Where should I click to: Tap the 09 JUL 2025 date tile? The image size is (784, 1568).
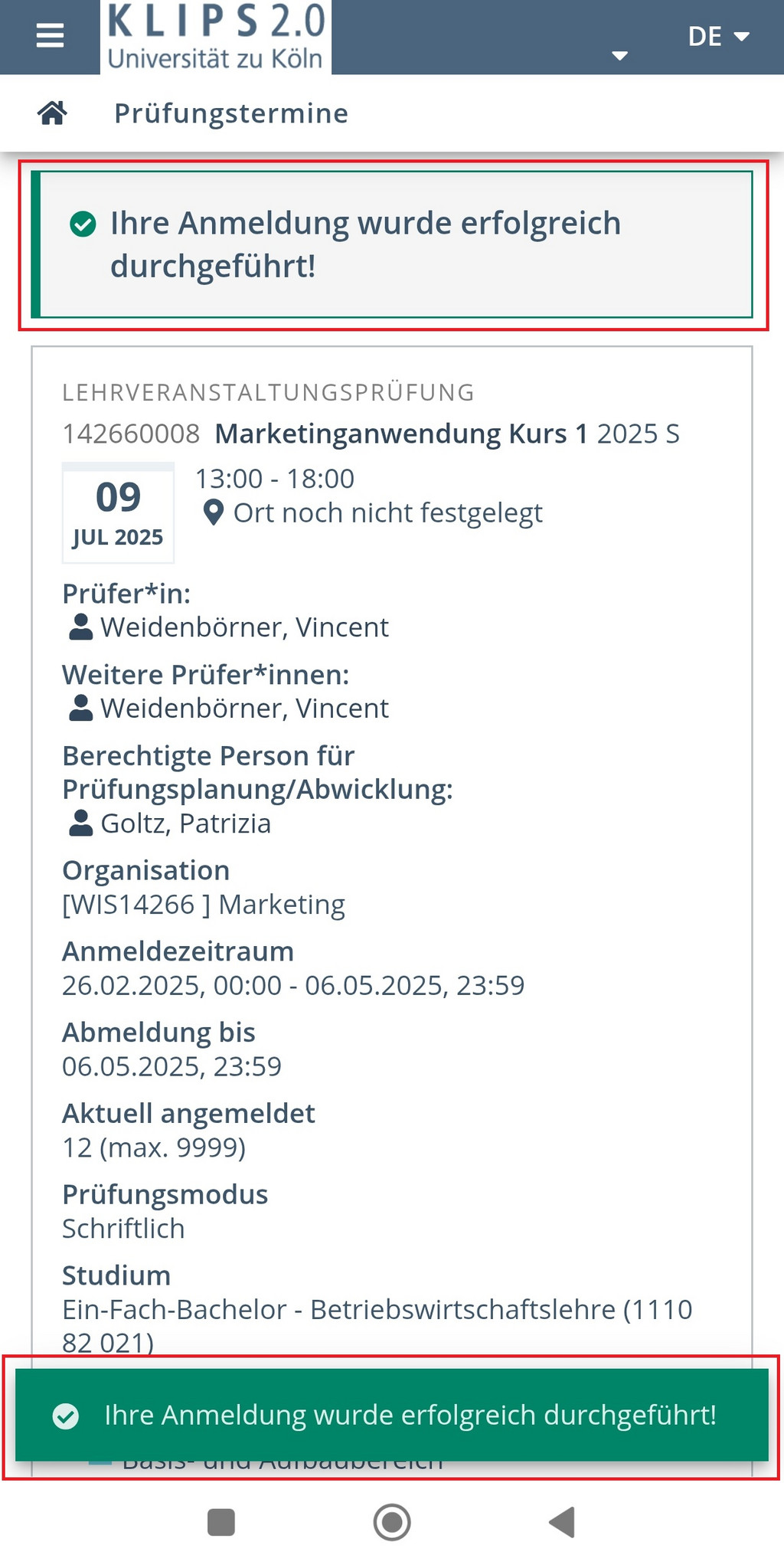pyautogui.click(x=118, y=512)
